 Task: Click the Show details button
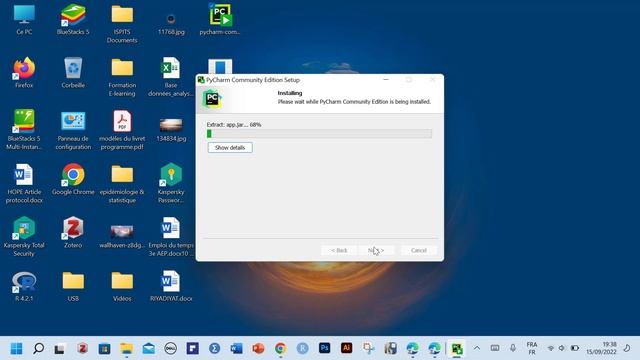[x=230, y=147]
